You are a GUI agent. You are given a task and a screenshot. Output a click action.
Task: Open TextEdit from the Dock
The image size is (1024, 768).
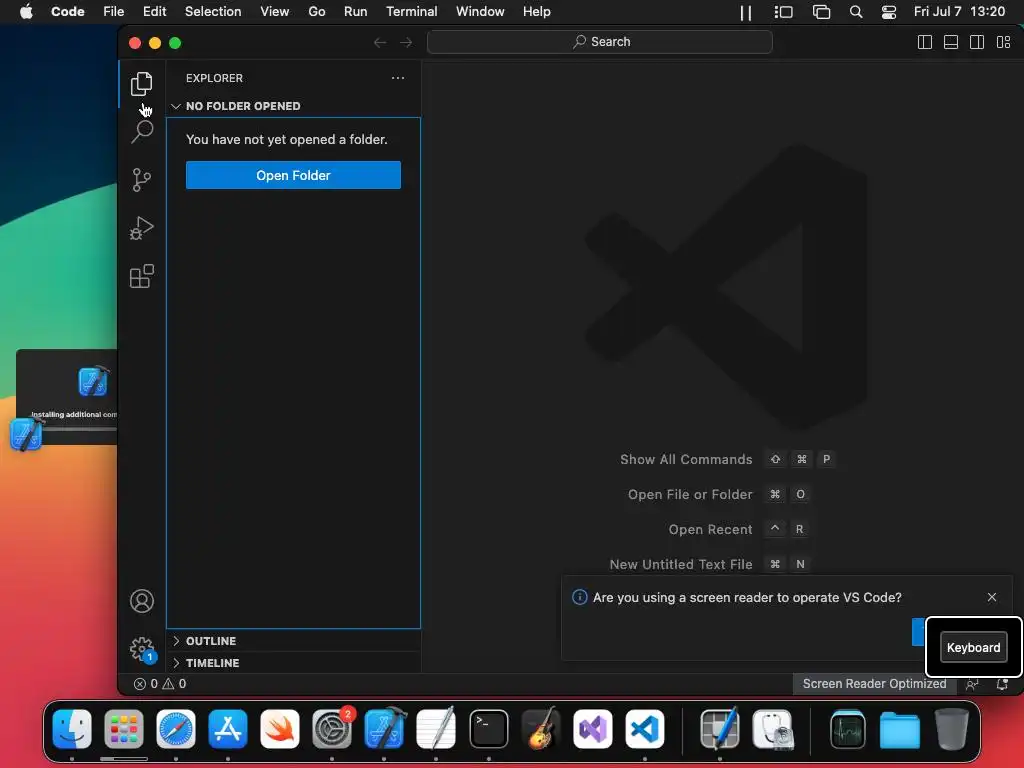tap(436, 729)
